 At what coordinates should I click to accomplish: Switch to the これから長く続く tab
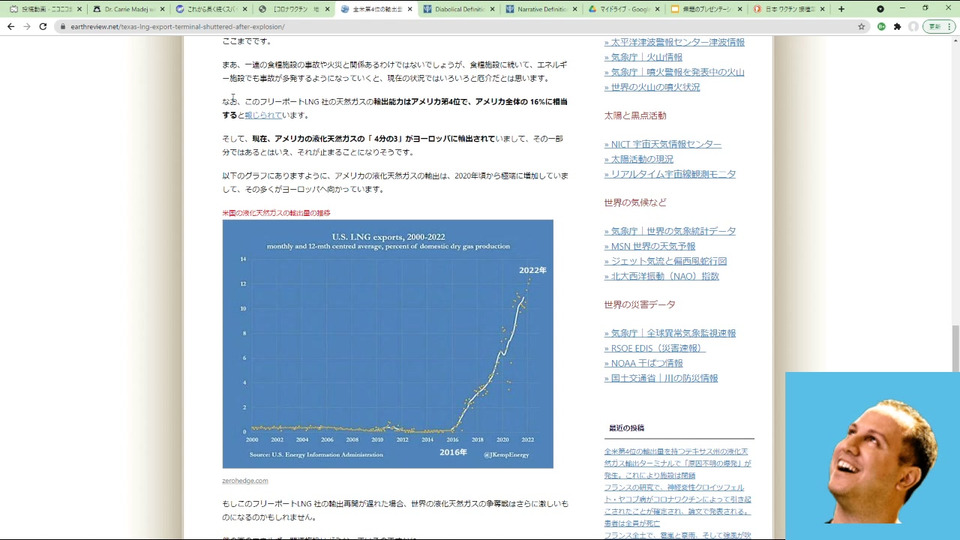(211, 9)
